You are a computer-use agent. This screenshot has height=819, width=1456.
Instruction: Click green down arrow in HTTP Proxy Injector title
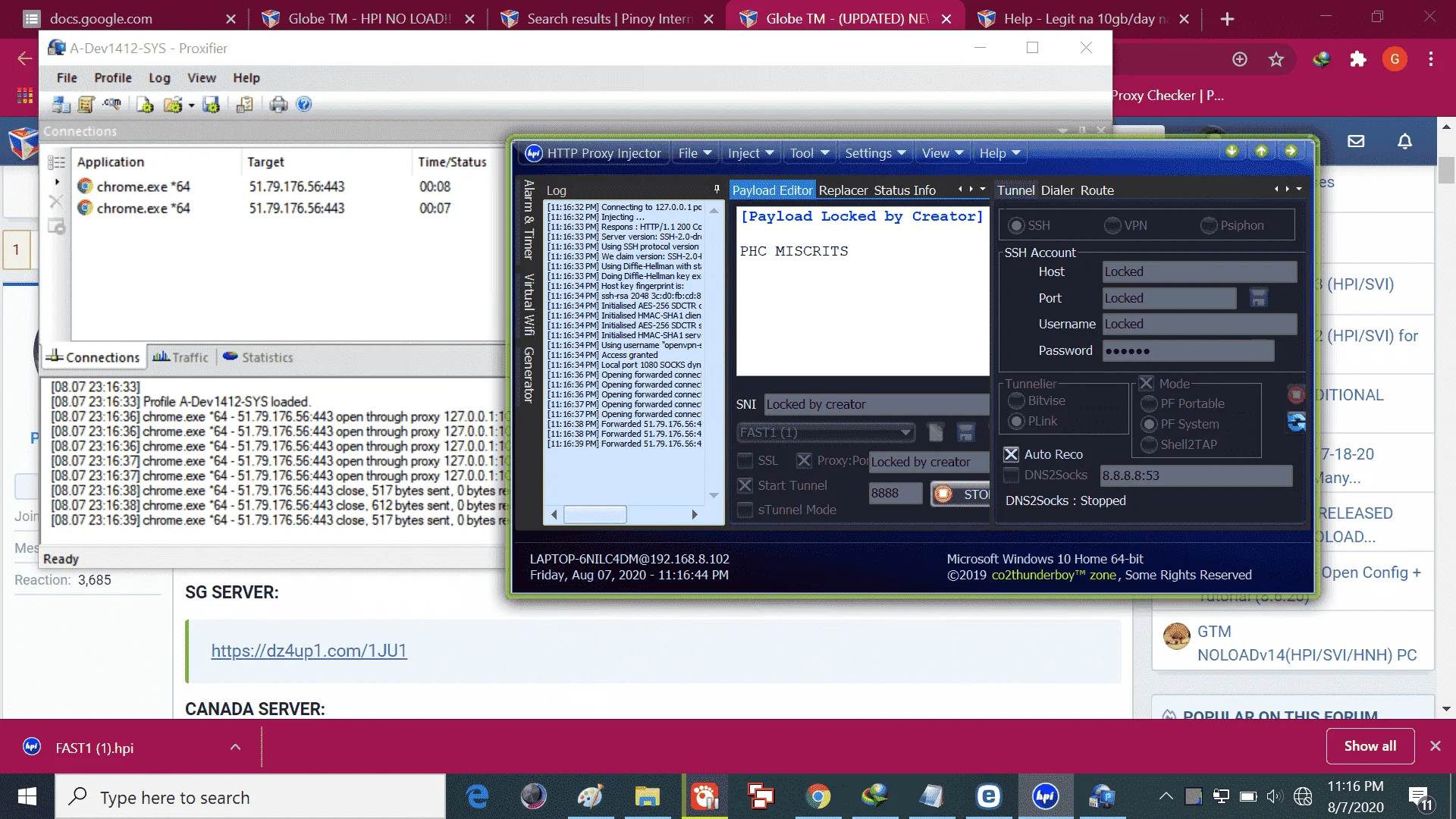(x=1232, y=152)
